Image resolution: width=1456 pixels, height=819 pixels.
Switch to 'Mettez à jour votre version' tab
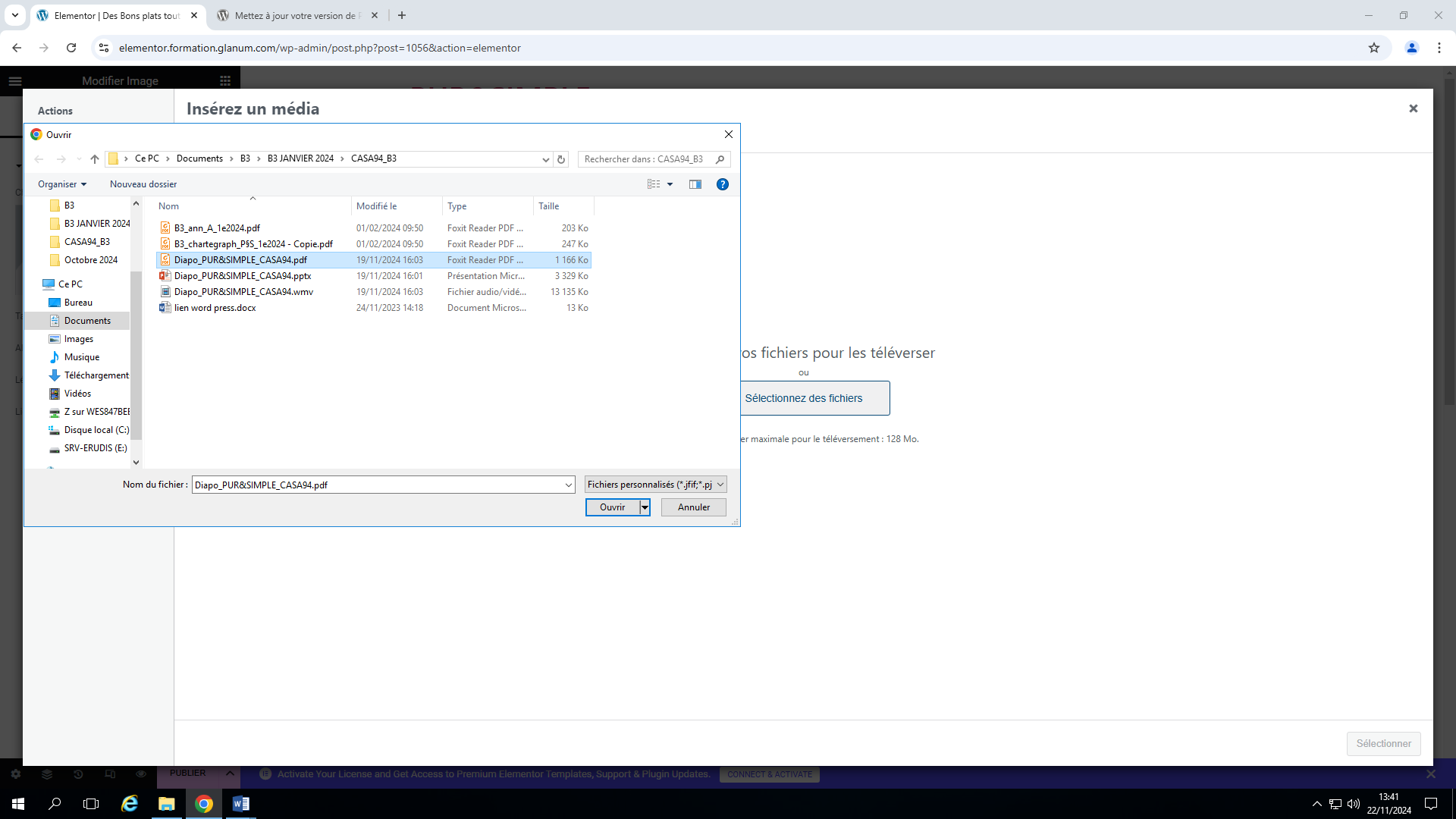(296, 15)
